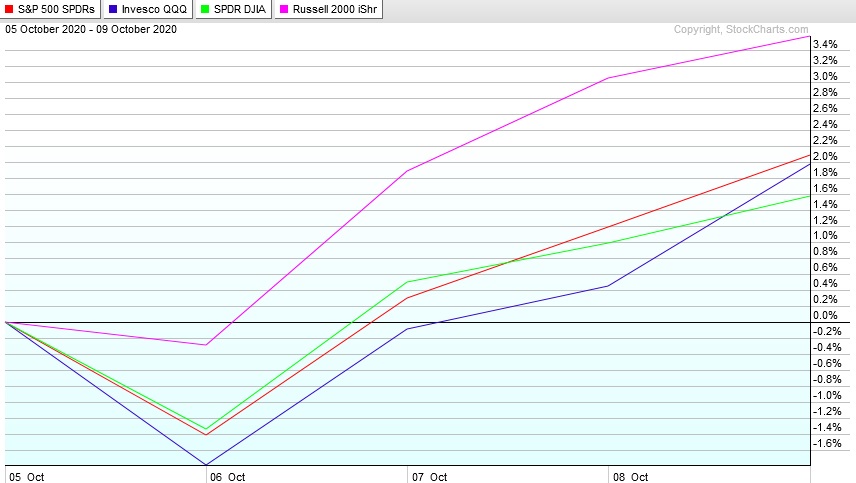Click the 3.4% y-axis label

(825, 44)
